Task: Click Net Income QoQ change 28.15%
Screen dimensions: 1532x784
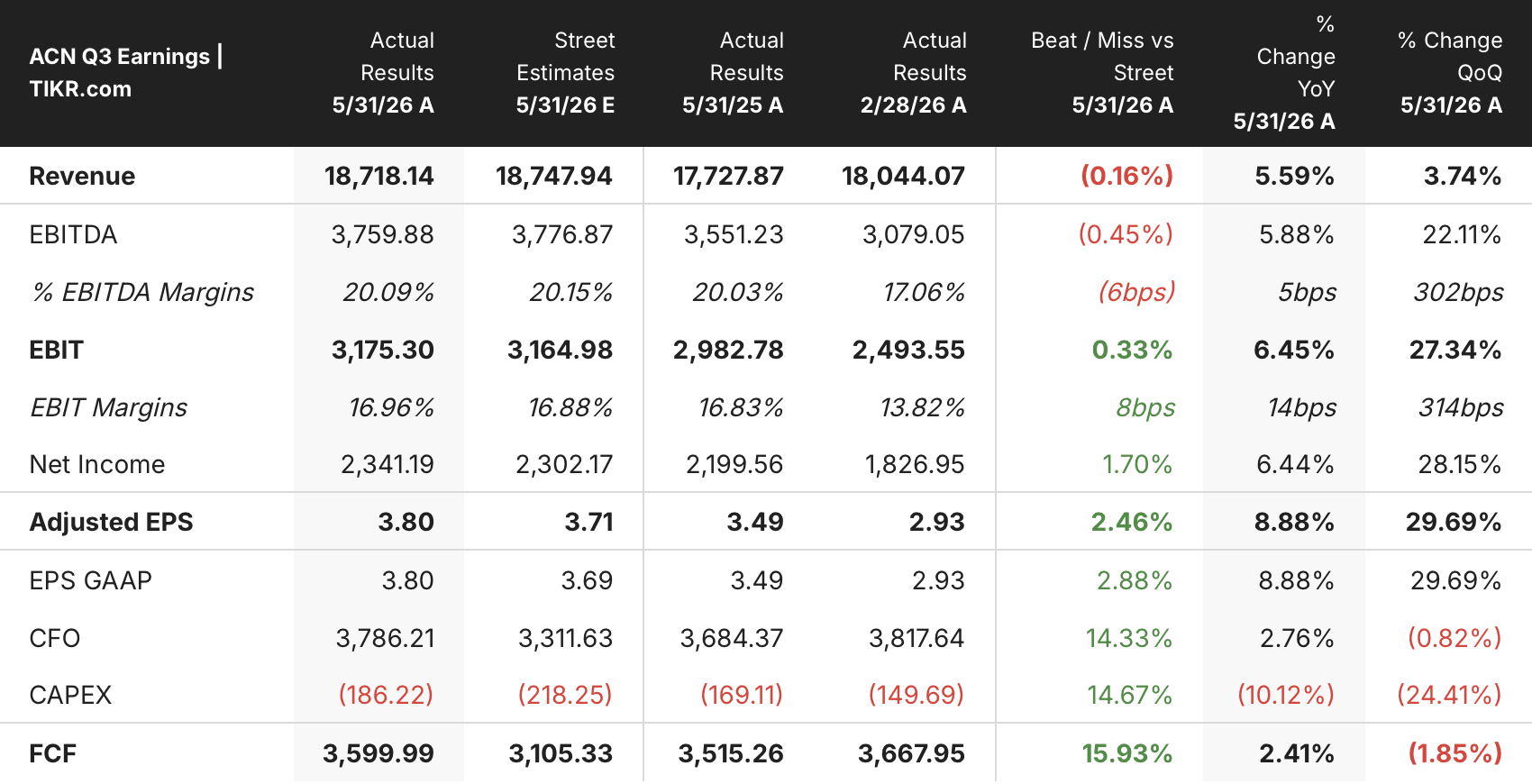Action: [1460, 464]
